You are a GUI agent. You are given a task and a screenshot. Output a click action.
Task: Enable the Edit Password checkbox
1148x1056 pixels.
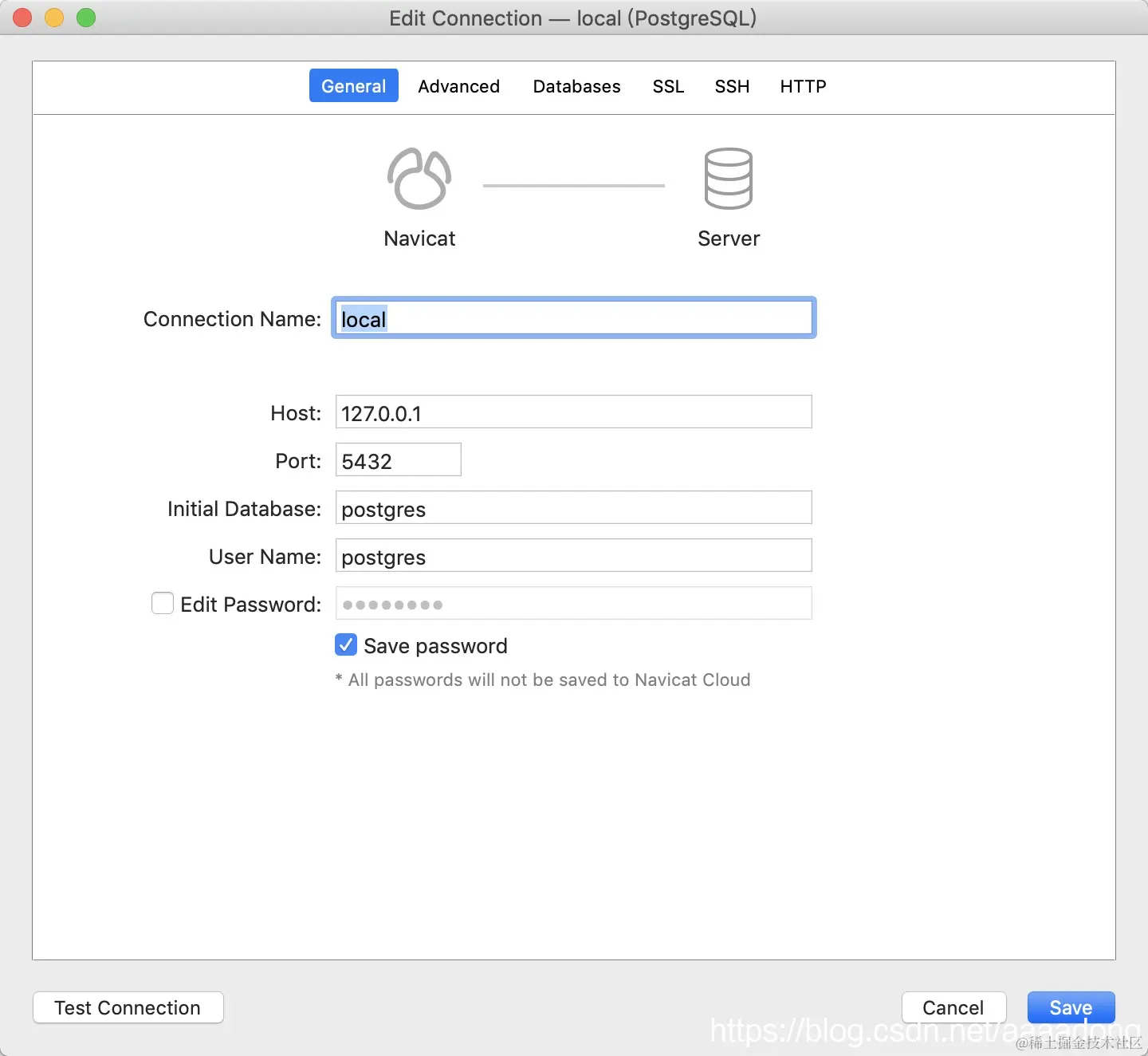[163, 603]
